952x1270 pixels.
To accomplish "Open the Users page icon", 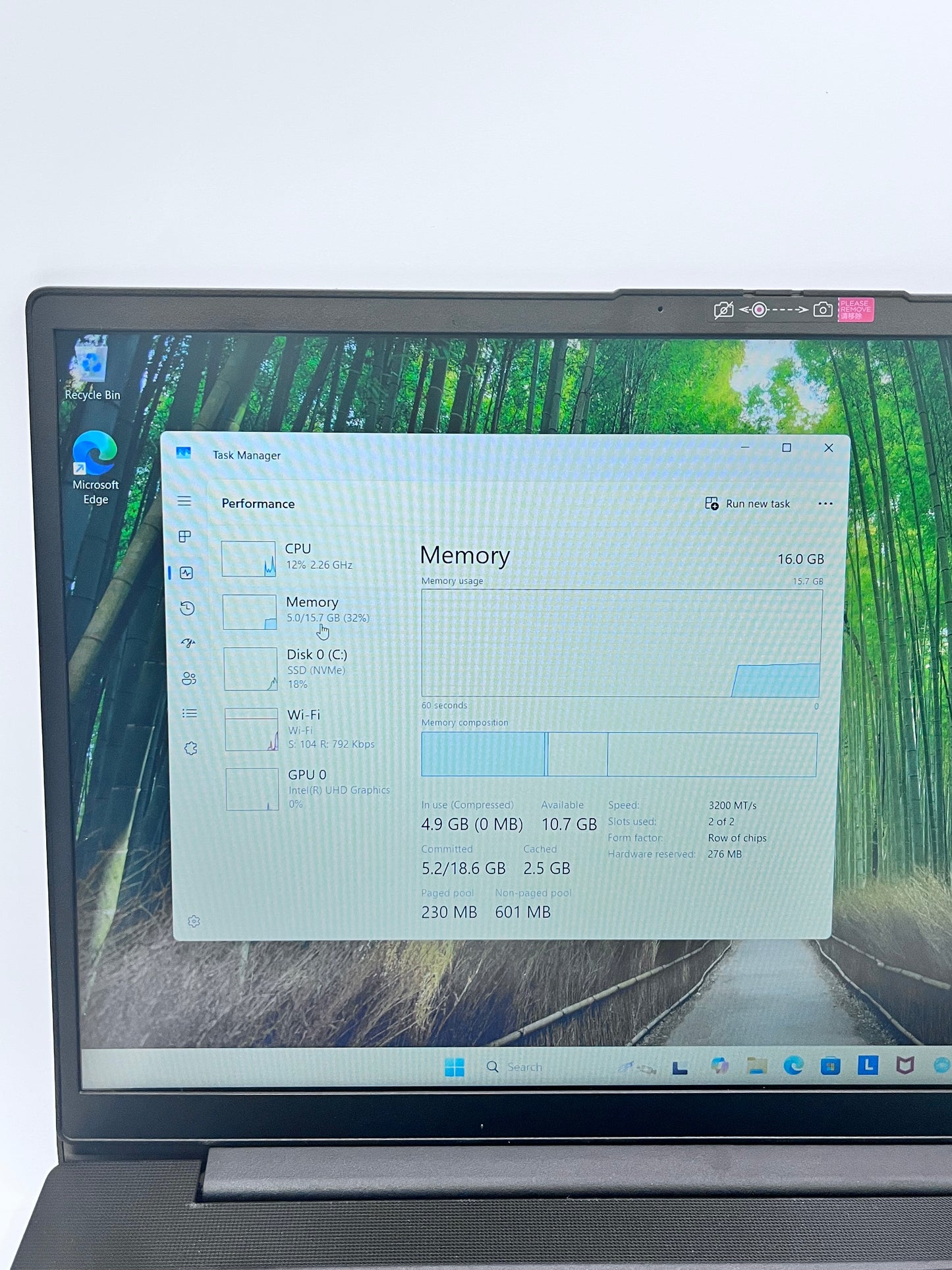I will 189,678.
